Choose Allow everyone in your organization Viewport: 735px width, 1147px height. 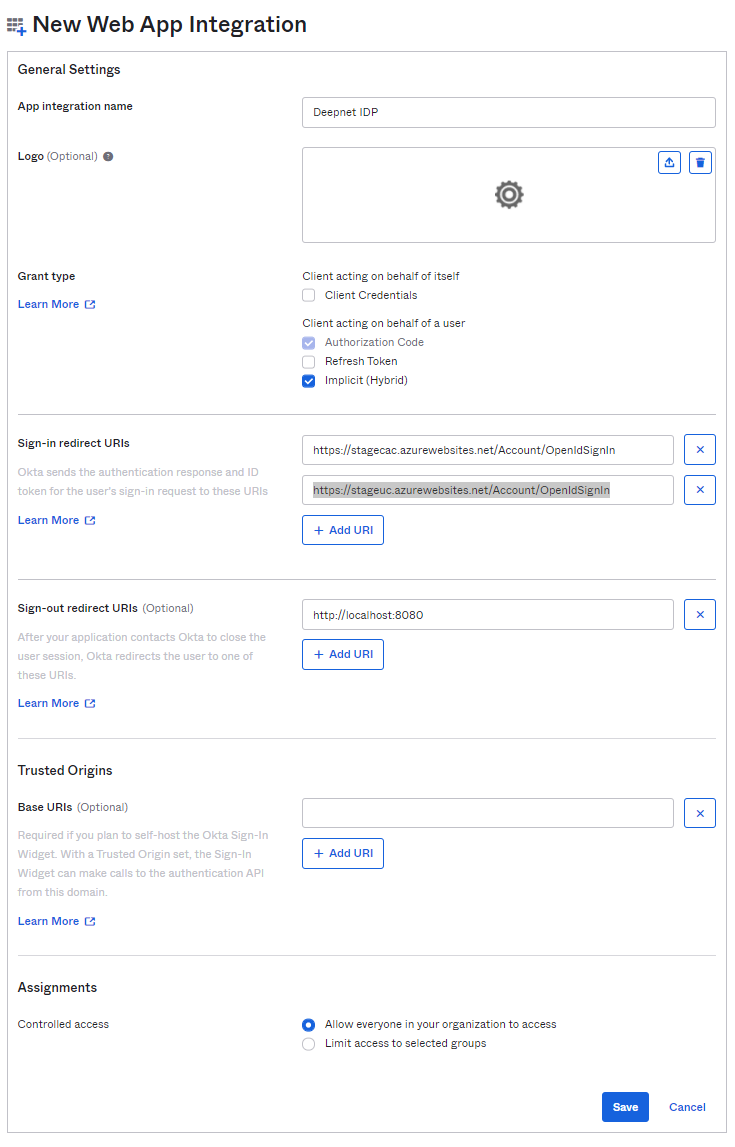pos(309,1024)
